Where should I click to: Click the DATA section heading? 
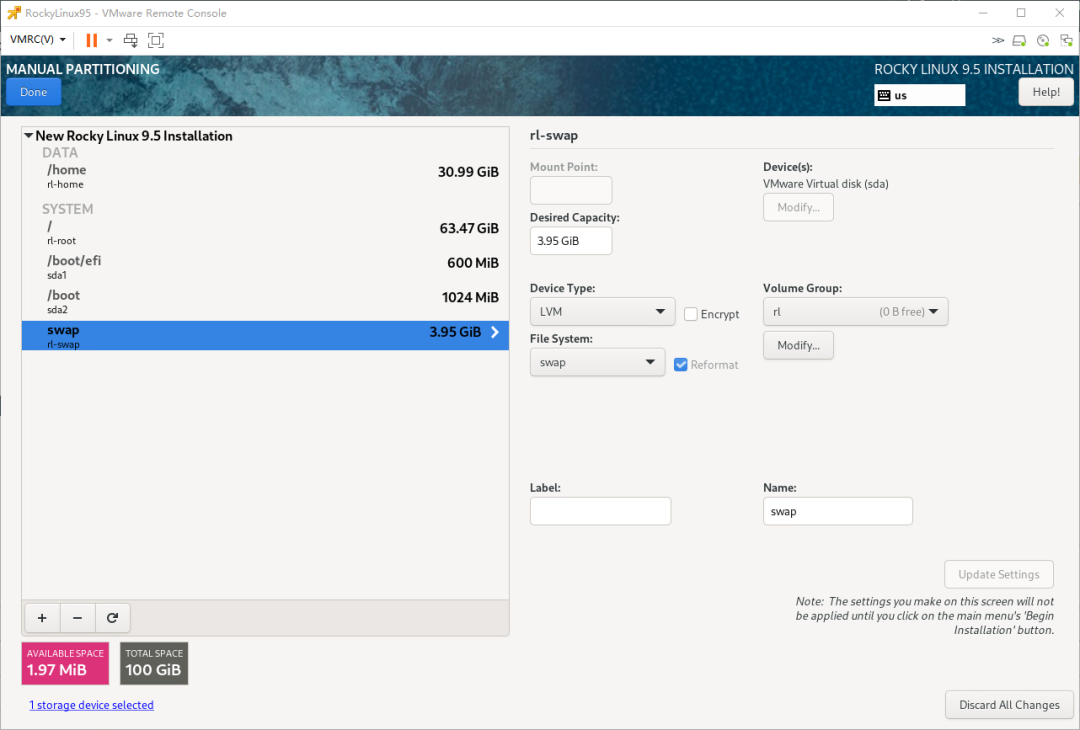pyautogui.click(x=60, y=152)
